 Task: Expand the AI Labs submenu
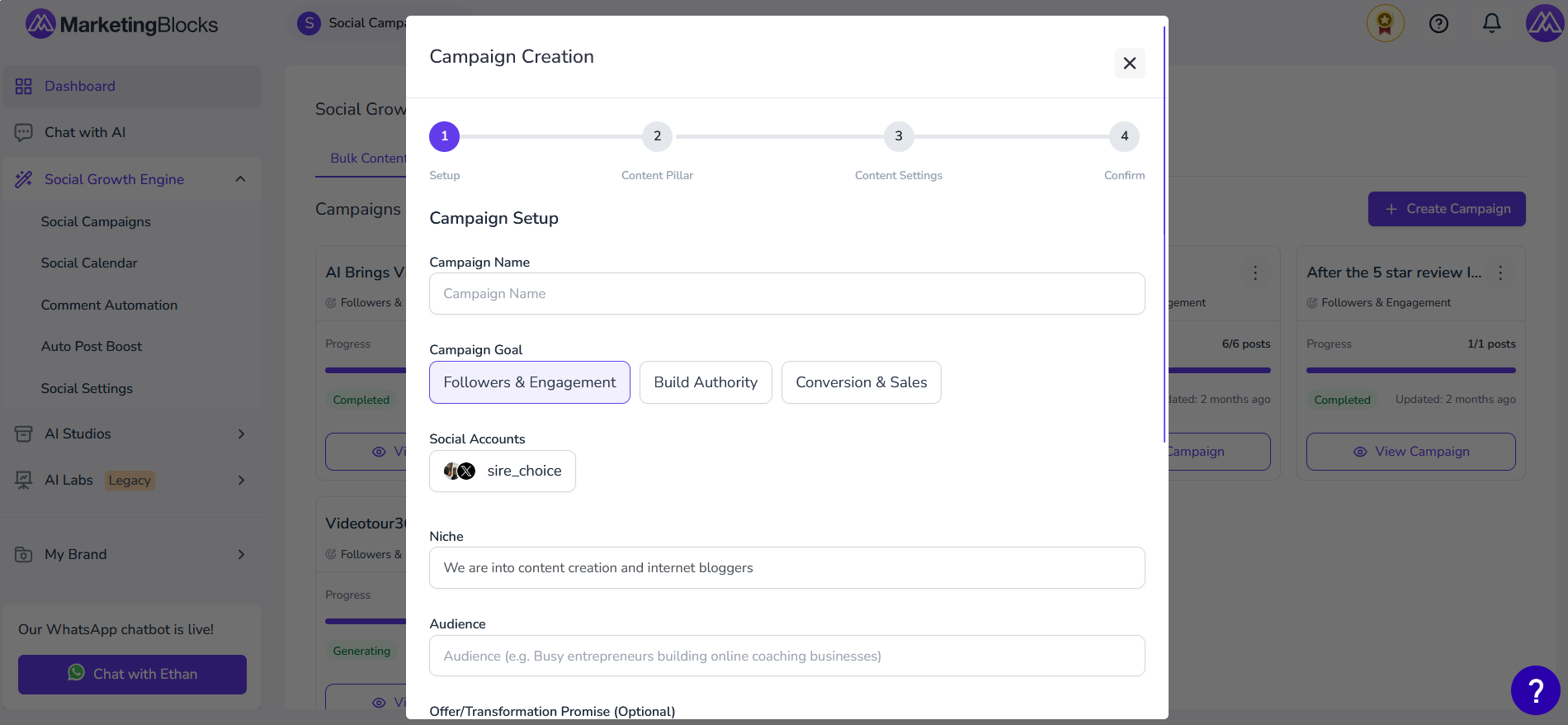click(241, 480)
